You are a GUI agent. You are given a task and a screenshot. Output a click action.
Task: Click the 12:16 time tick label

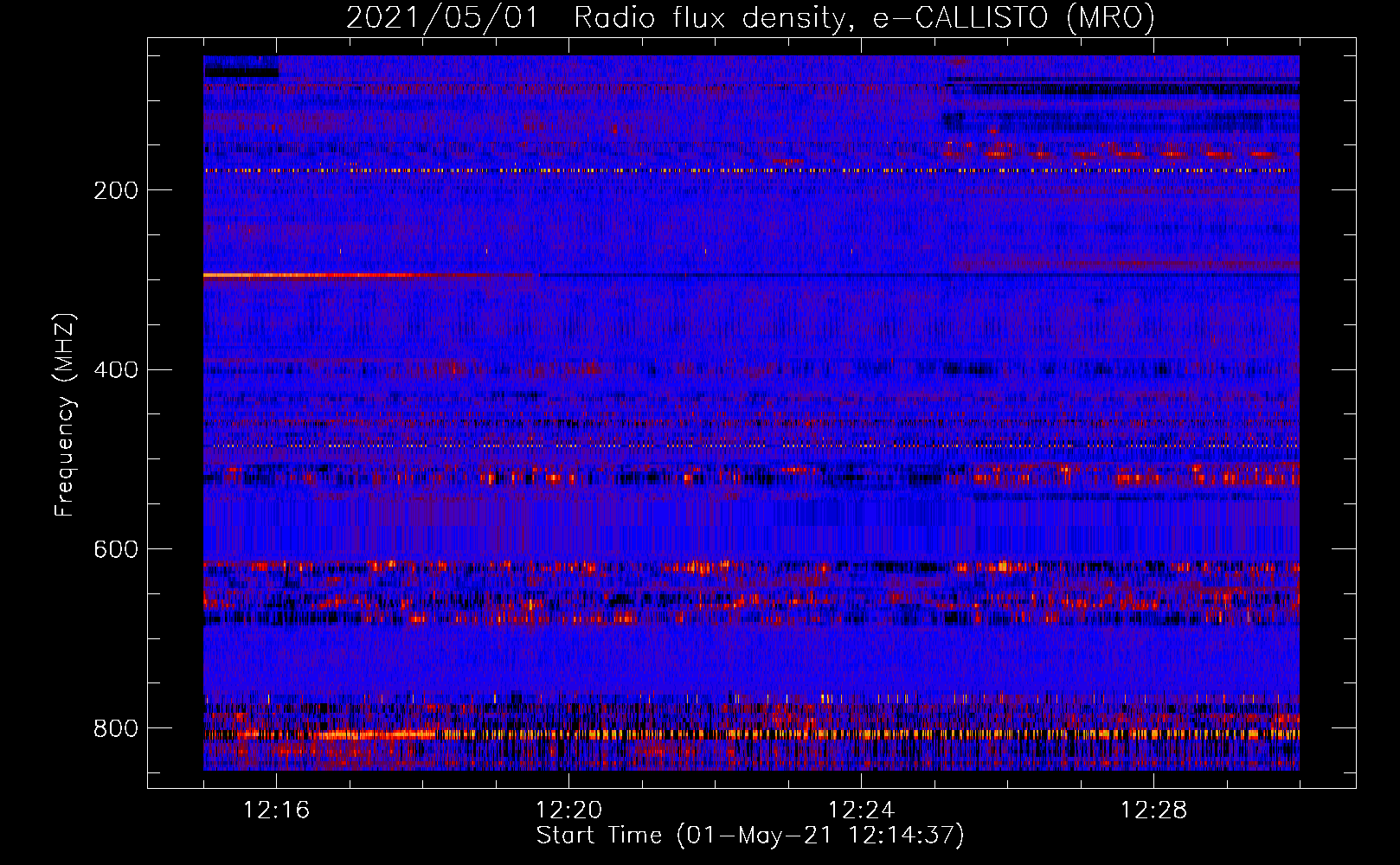276,810
